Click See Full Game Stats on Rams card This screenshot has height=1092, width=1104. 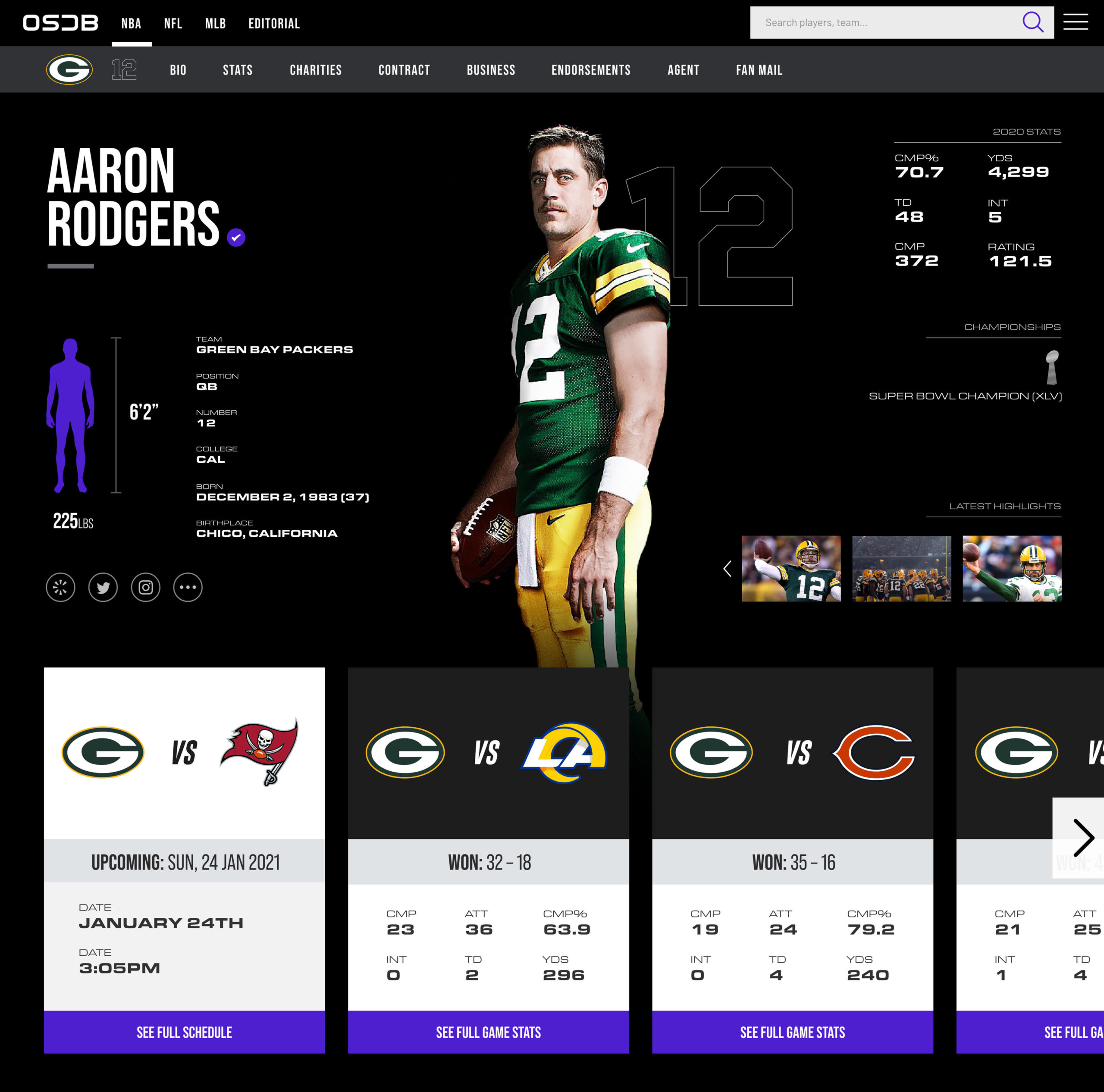(489, 1032)
